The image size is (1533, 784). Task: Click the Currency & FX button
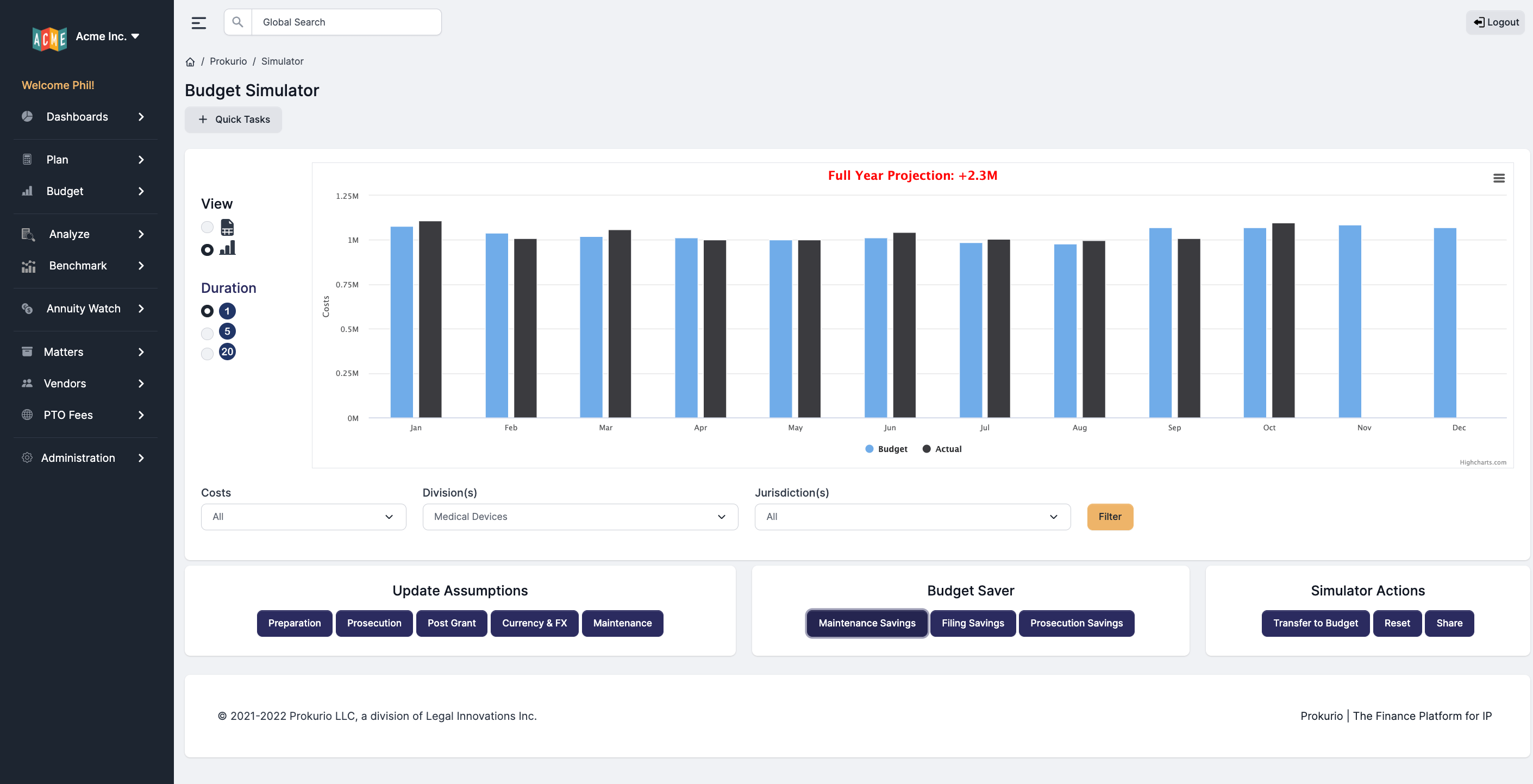click(x=534, y=623)
